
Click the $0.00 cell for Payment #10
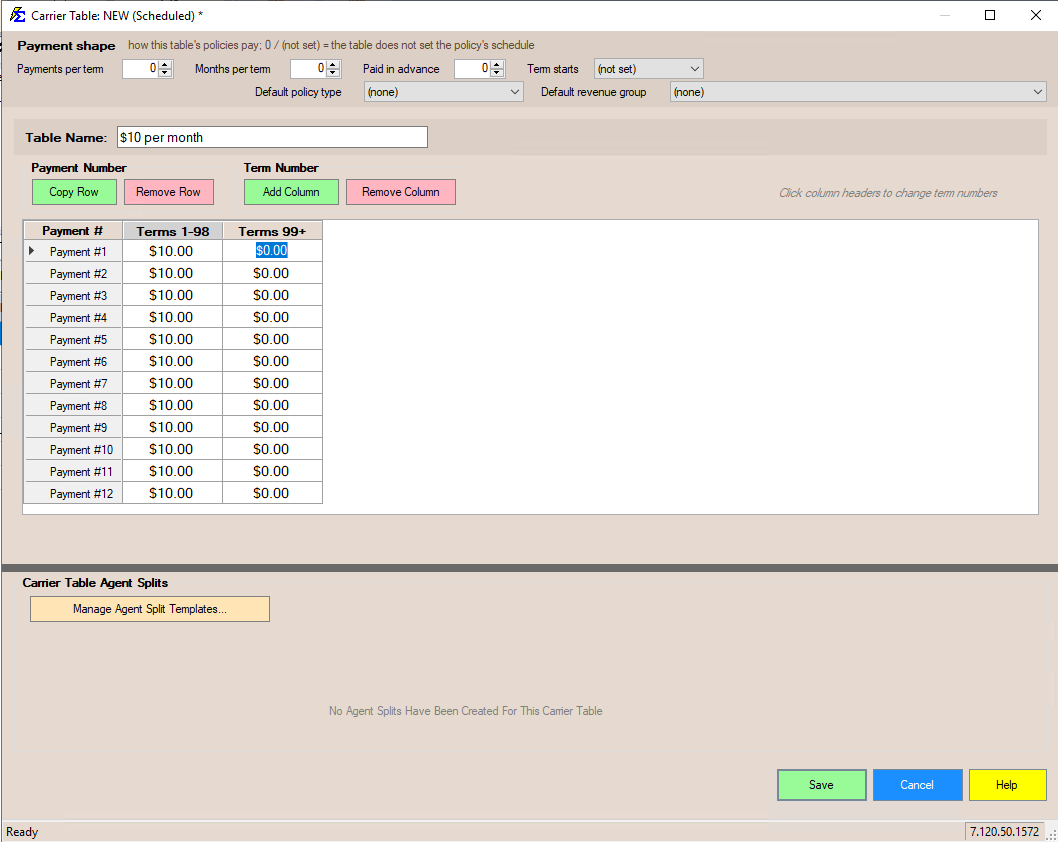coord(272,449)
